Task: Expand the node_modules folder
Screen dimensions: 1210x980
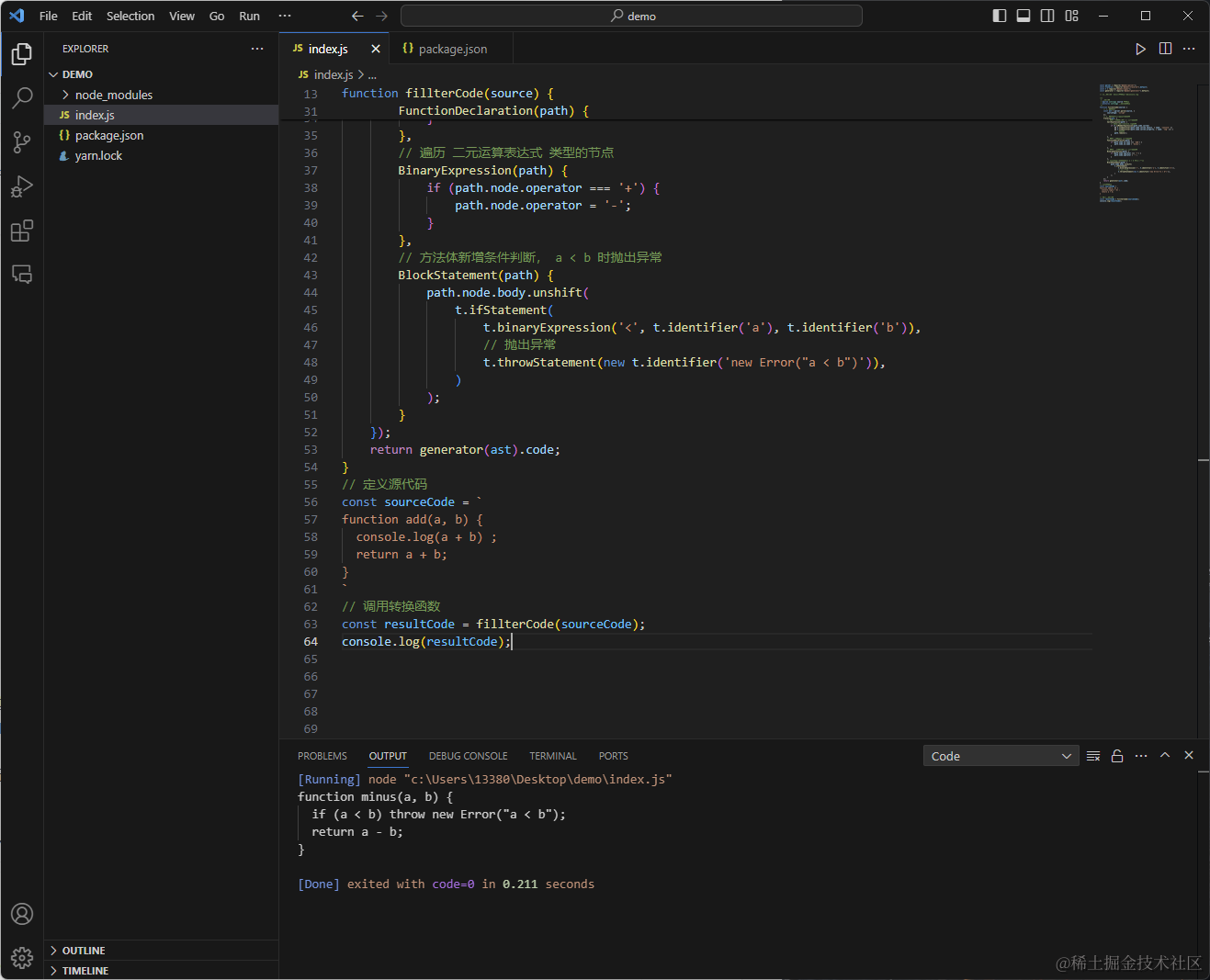Action: click(161, 95)
